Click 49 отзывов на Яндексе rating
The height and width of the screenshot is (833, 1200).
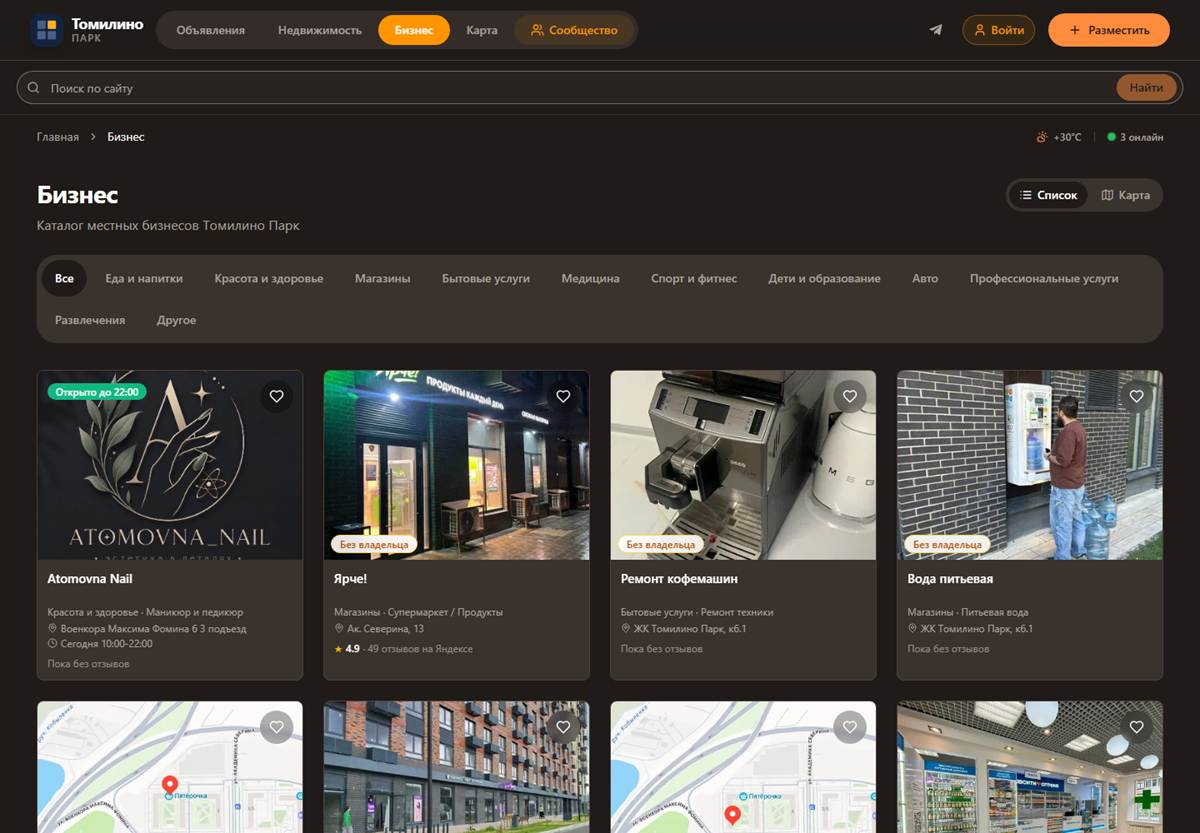(403, 649)
